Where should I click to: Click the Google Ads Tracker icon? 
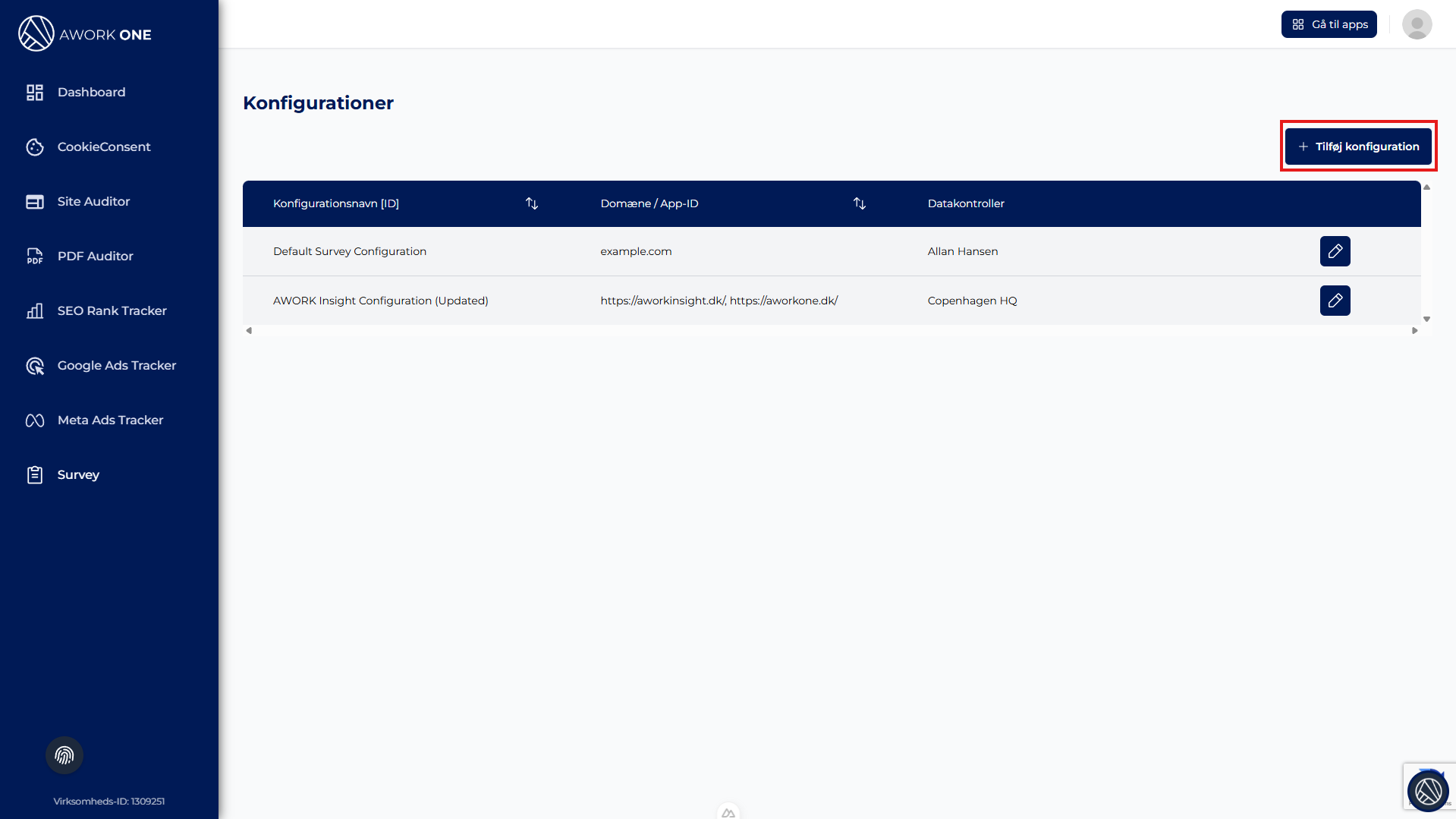point(35,365)
